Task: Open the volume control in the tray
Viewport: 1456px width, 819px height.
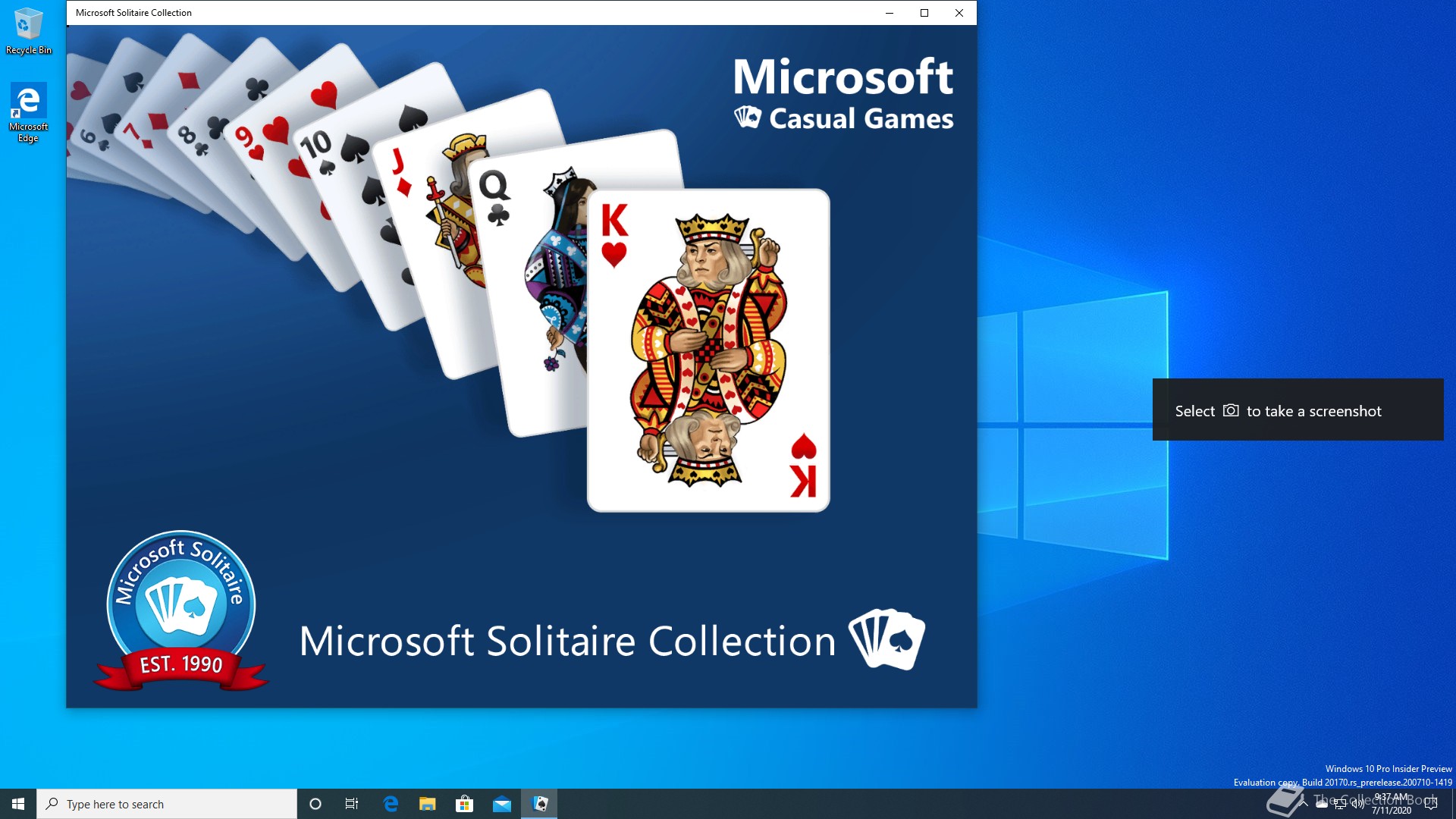Action: (x=1358, y=805)
